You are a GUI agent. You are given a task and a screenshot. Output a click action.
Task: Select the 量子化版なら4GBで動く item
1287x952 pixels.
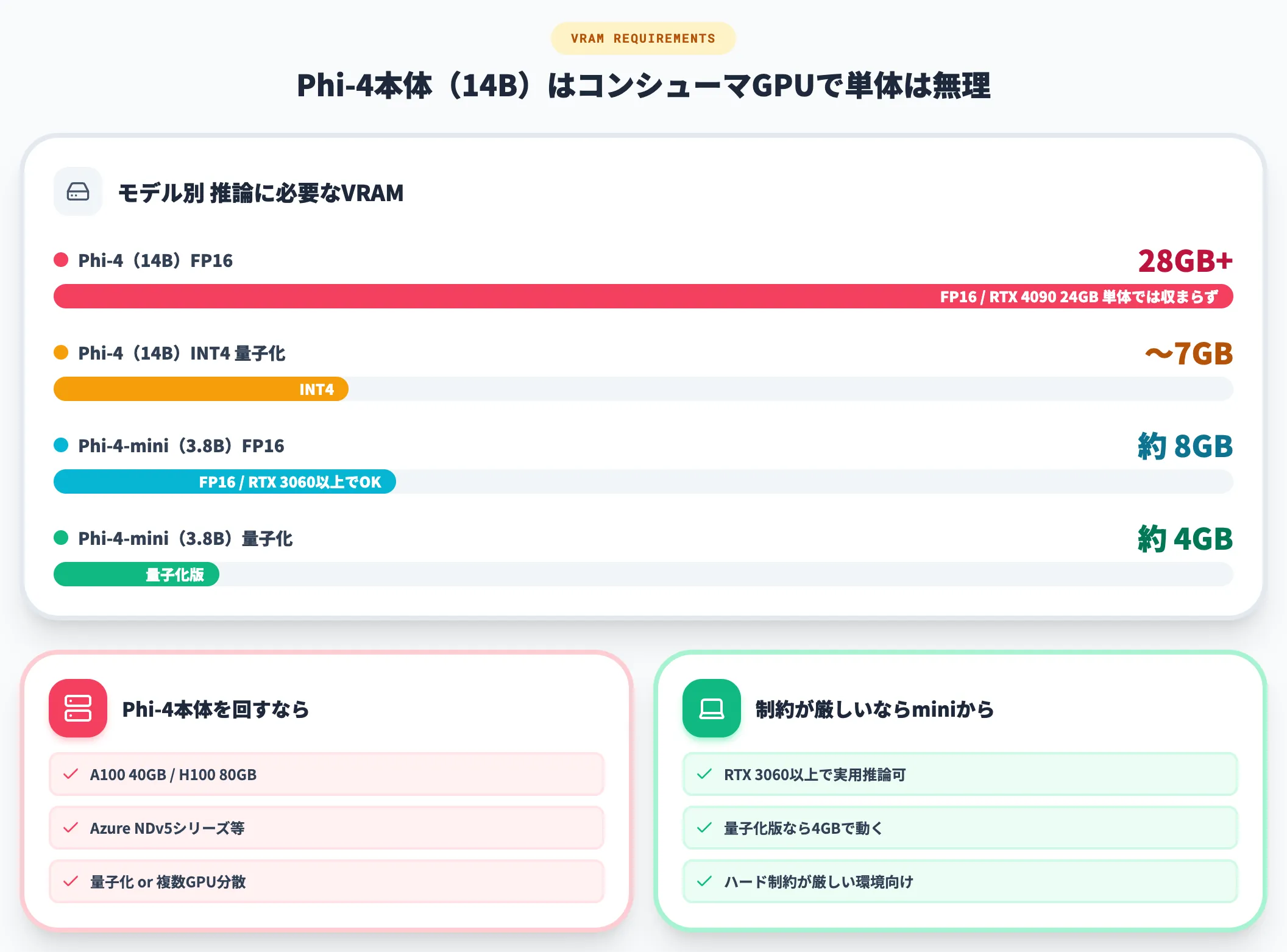pos(960,828)
